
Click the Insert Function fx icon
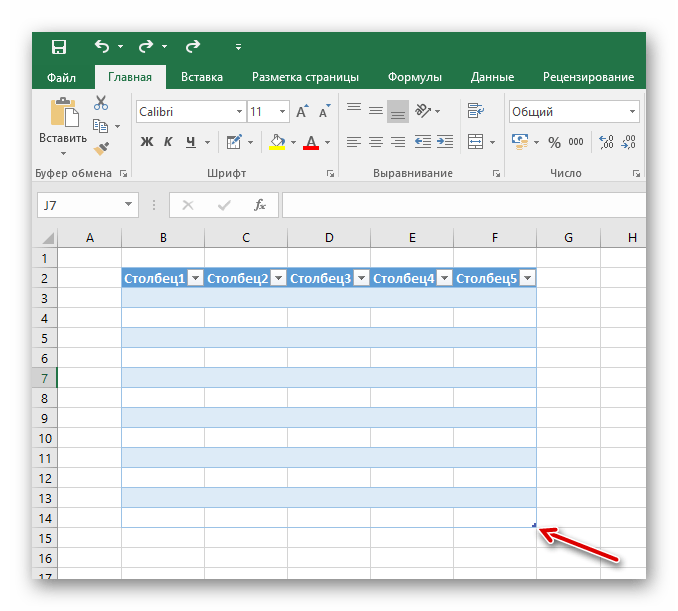tap(259, 205)
